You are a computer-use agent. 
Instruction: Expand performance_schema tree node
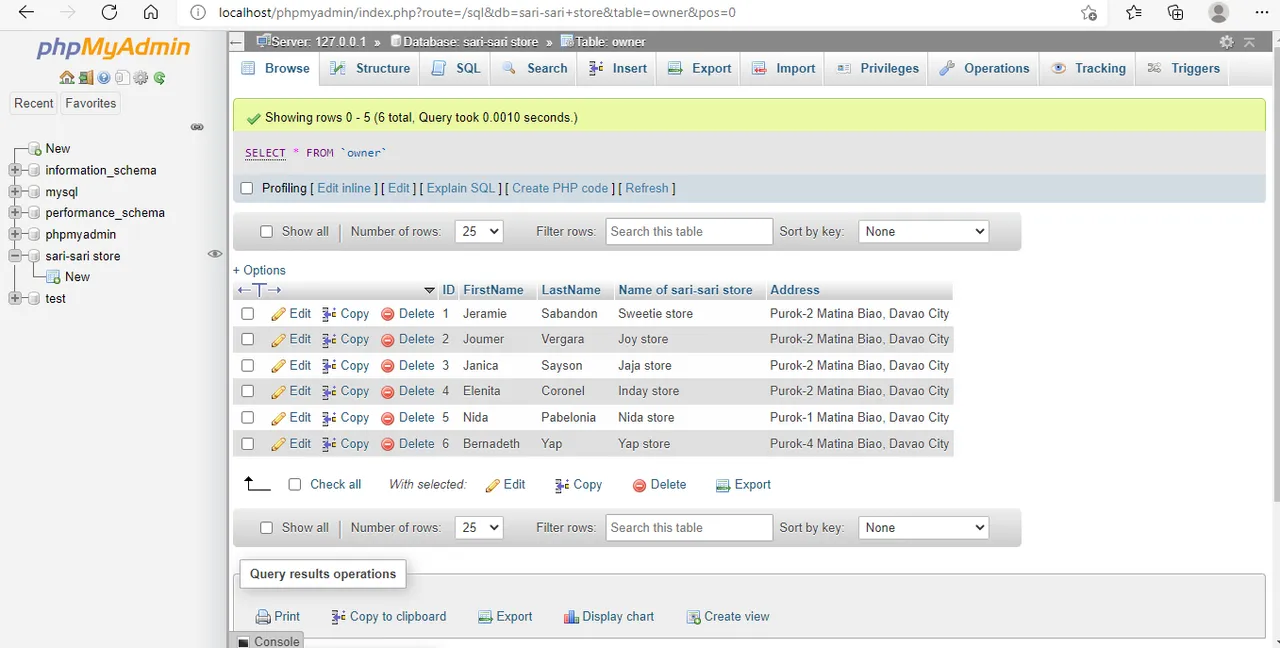pos(15,213)
